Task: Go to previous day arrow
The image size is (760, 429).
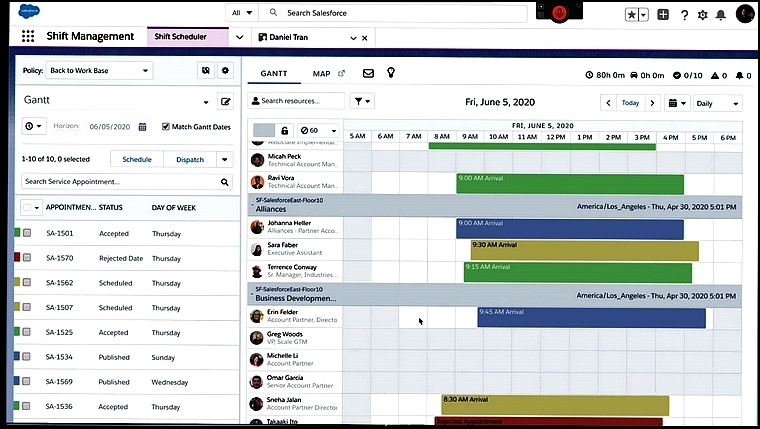Action: coord(608,103)
